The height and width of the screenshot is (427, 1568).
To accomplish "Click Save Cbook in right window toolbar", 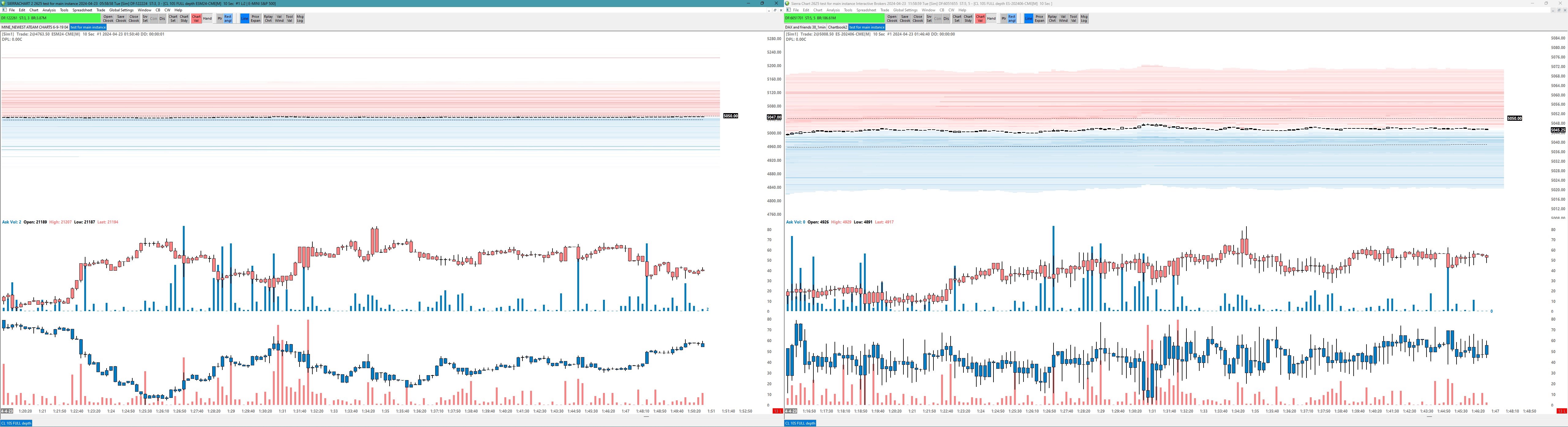I will pyautogui.click(x=905, y=19).
